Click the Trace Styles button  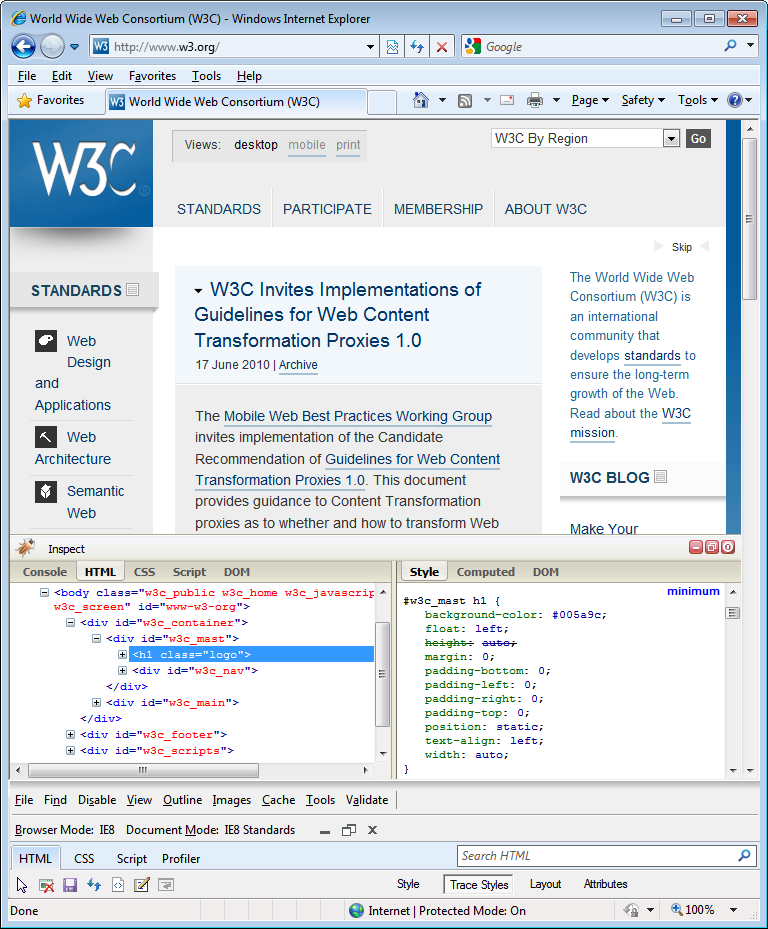tap(479, 885)
